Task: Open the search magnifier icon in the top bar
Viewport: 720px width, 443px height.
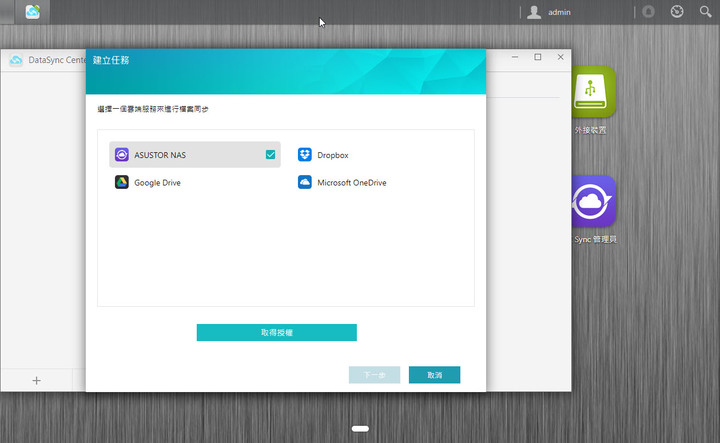Action: (705, 11)
